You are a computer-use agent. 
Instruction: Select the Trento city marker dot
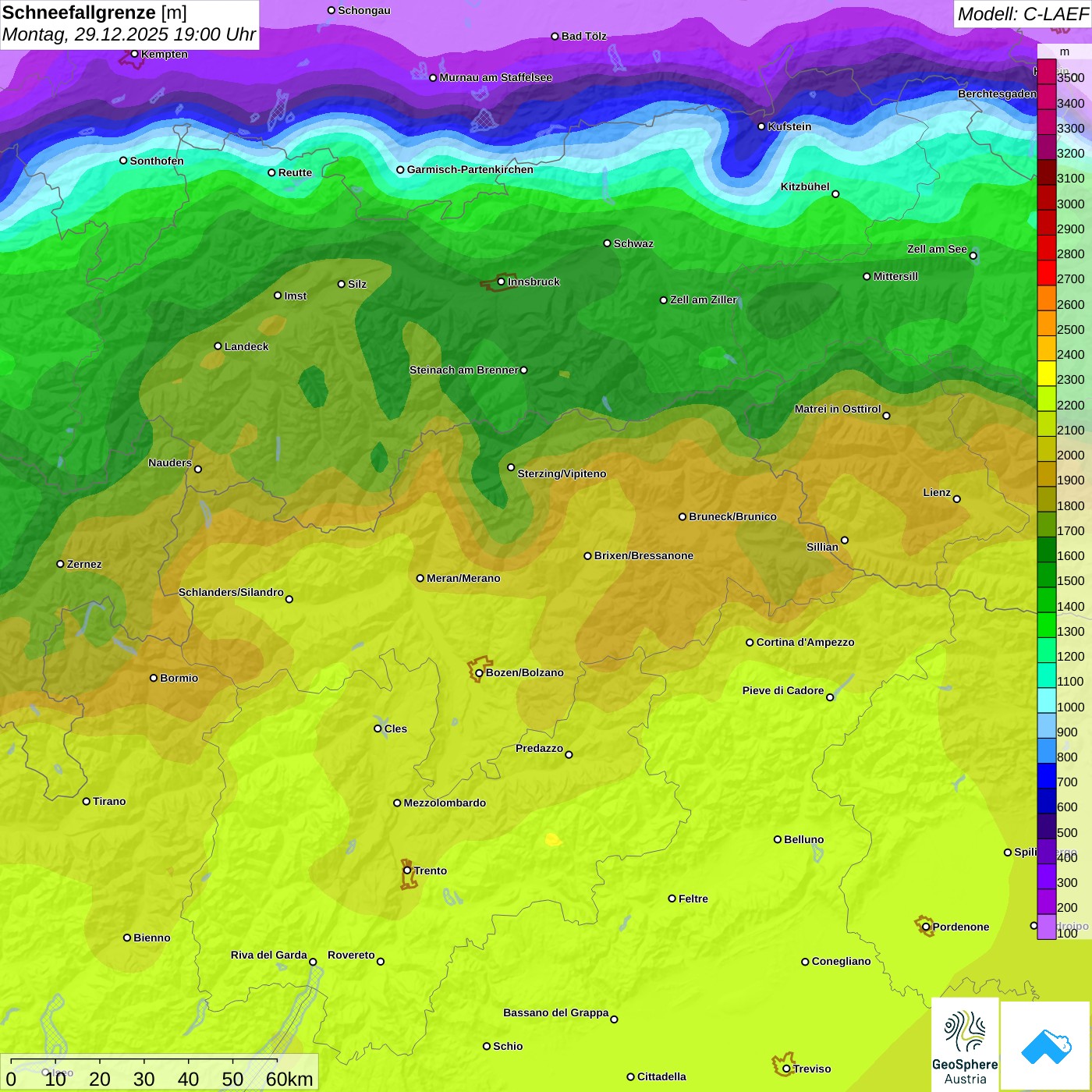coord(407,870)
